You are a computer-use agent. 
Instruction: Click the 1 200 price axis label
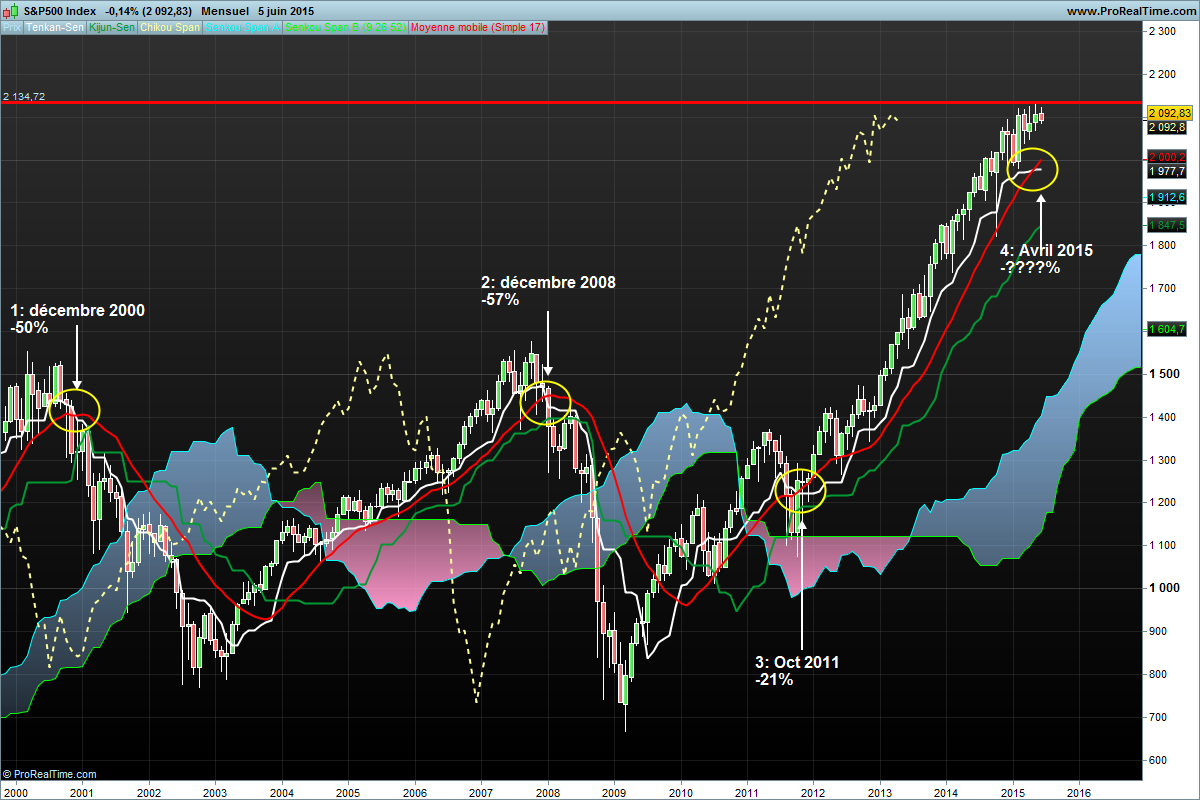[1163, 502]
